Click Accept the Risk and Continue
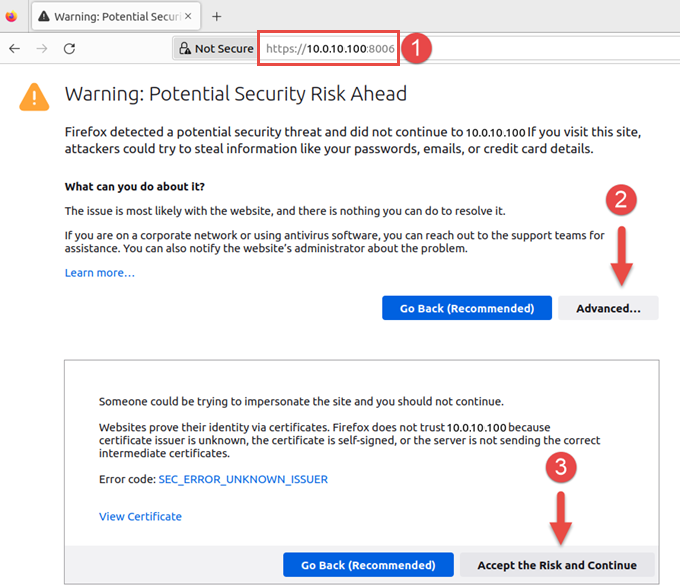 click(x=556, y=565)
